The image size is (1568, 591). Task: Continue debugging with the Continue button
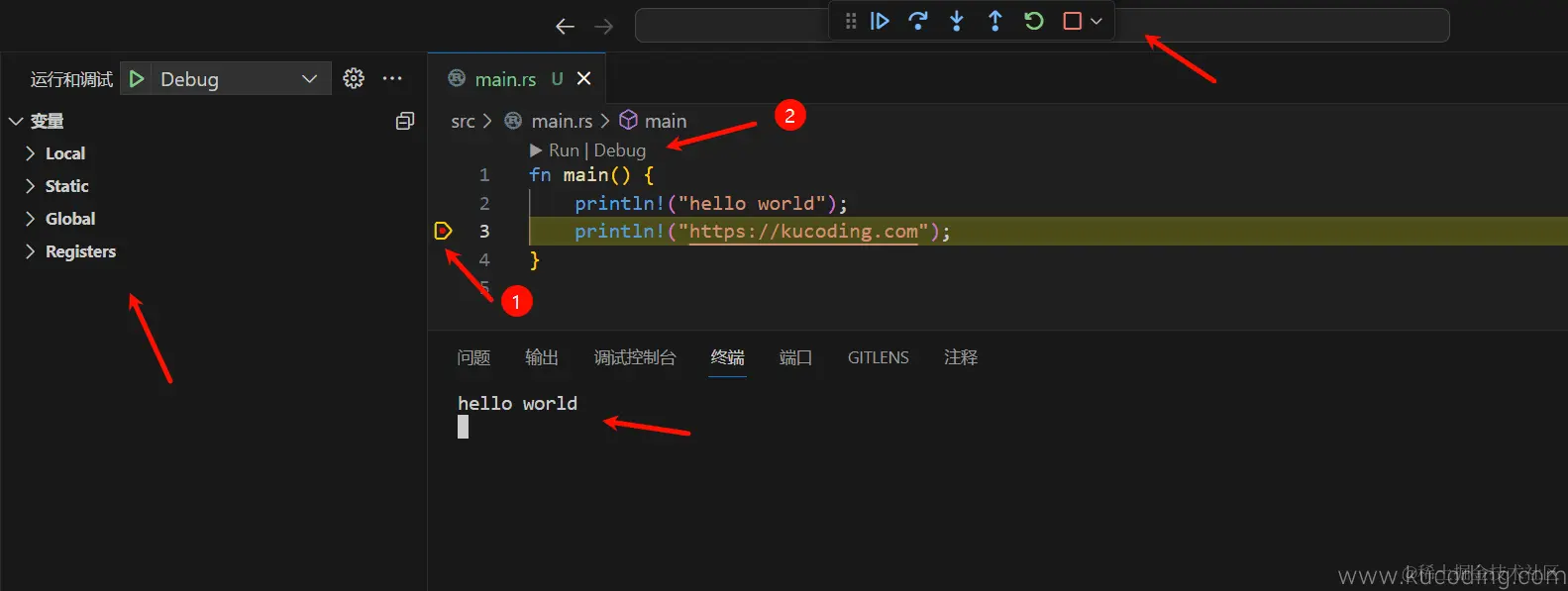[x=880, y=21]
